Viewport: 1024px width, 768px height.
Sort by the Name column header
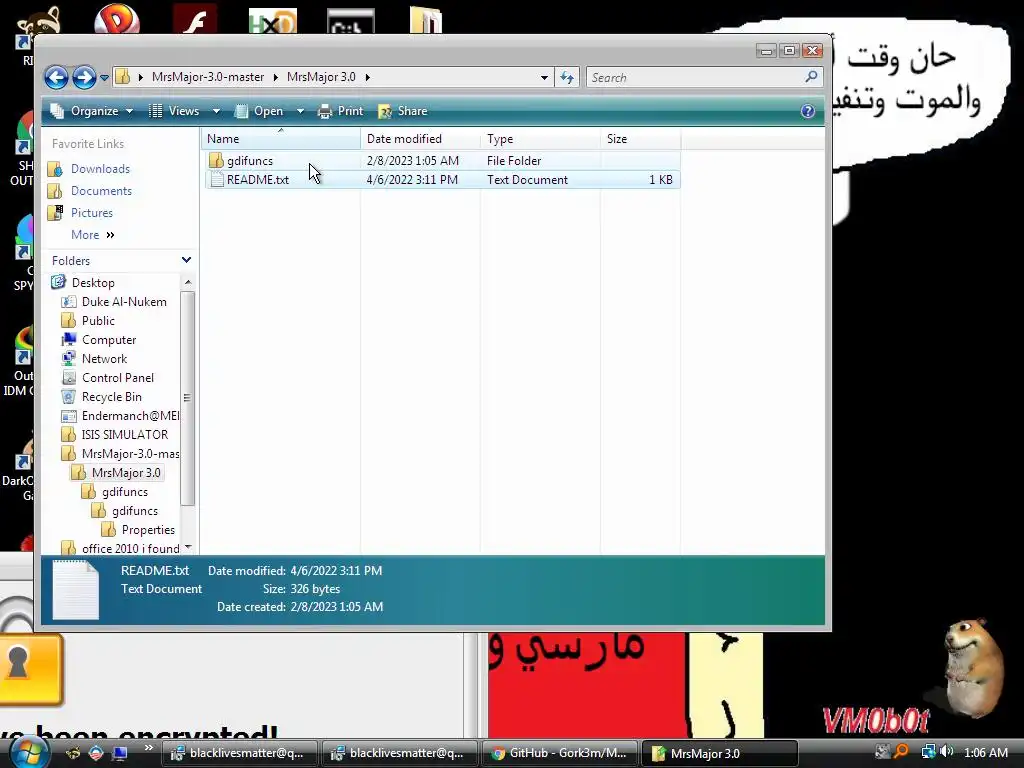coord(281,138)
